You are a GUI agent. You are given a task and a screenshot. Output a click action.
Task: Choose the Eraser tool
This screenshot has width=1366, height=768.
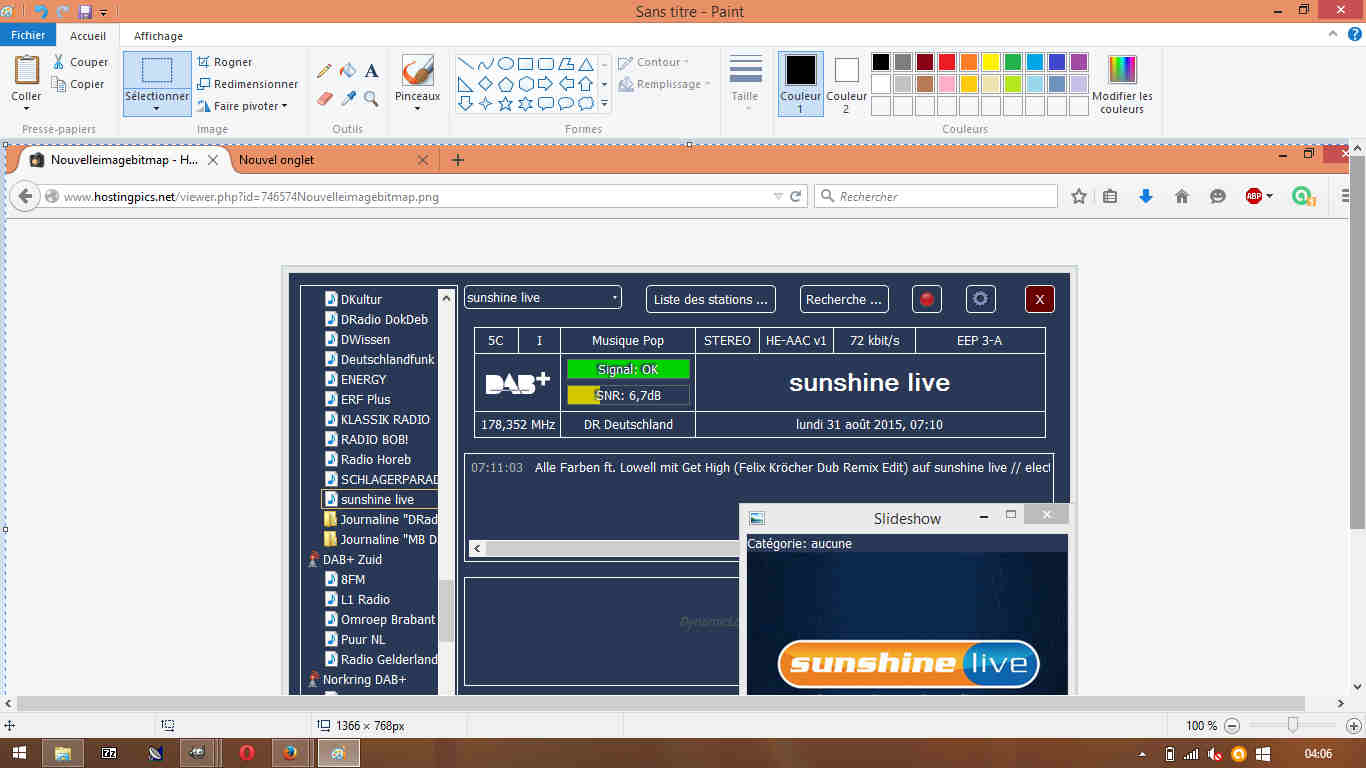tap(324, 98)
